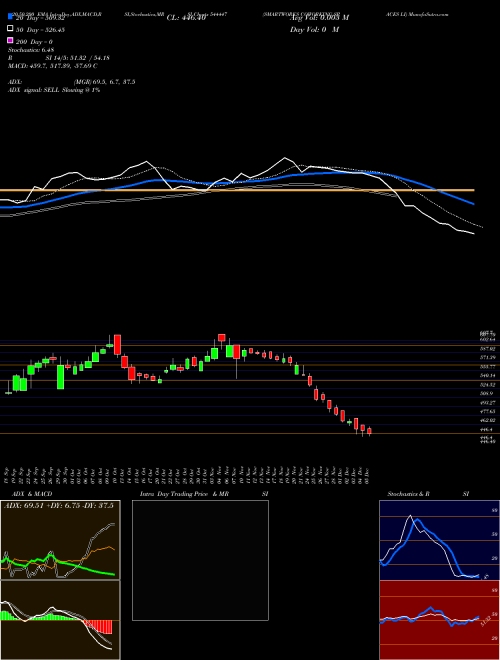Open the MACD histogram chart panel

point(60,620)
